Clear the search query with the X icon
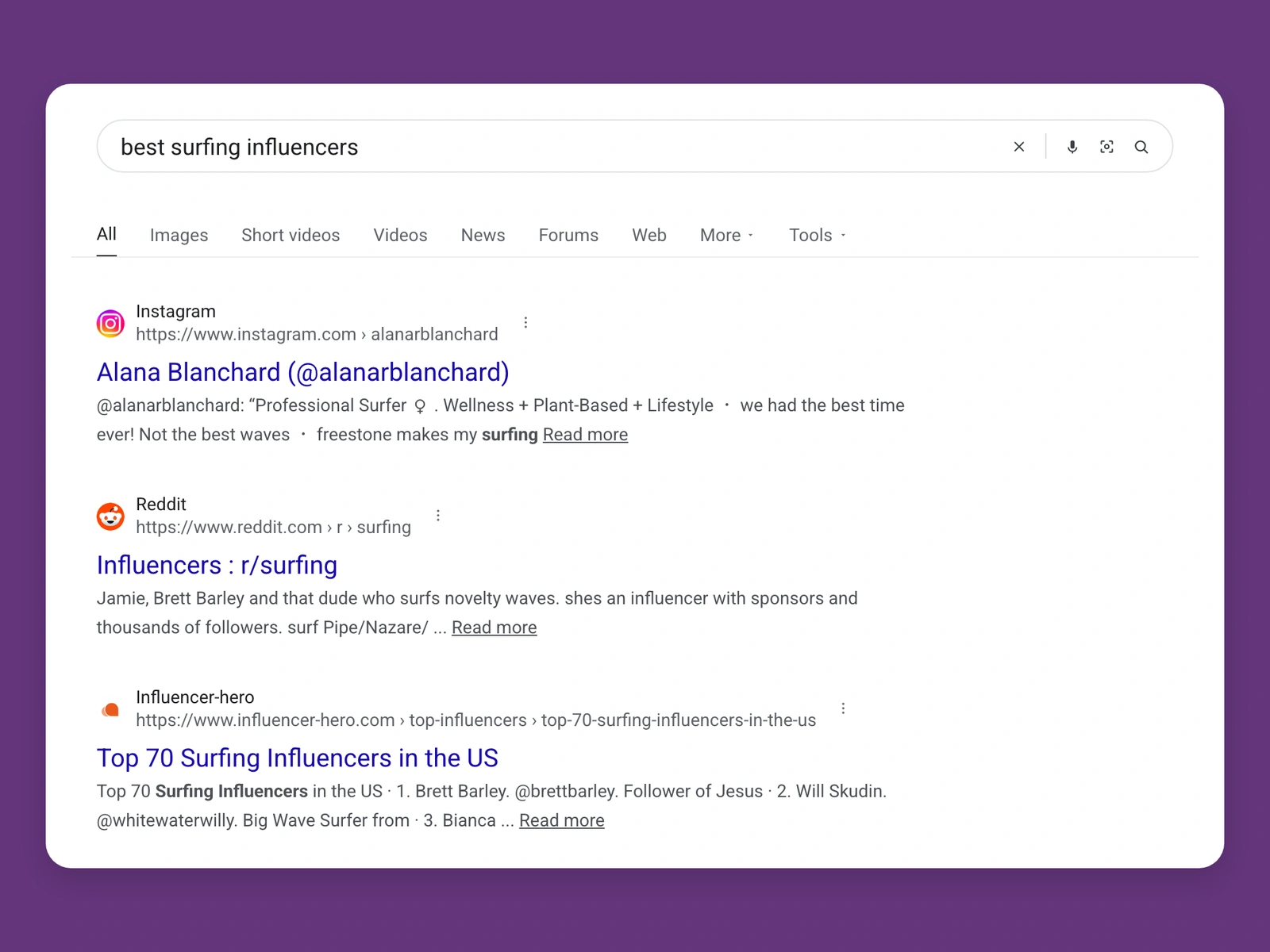The image size is (1270, 952). pos(1019,147)
